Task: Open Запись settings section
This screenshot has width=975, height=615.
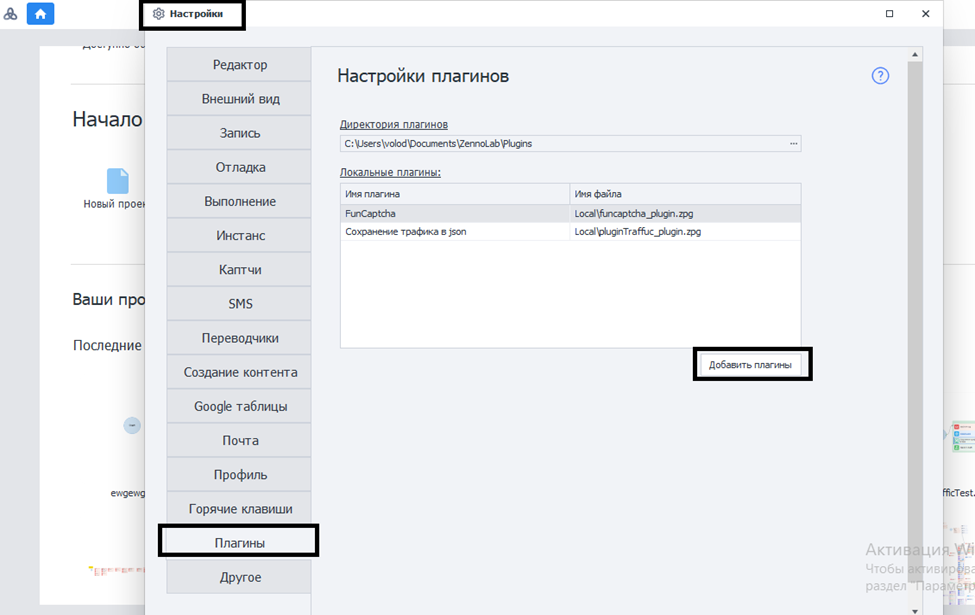Action: click(x=239, y=133)
